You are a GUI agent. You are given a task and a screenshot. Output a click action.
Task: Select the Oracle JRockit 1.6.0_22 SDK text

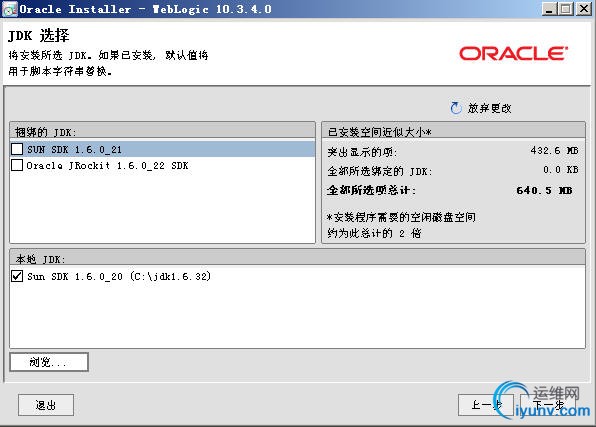tap(108, 165)
